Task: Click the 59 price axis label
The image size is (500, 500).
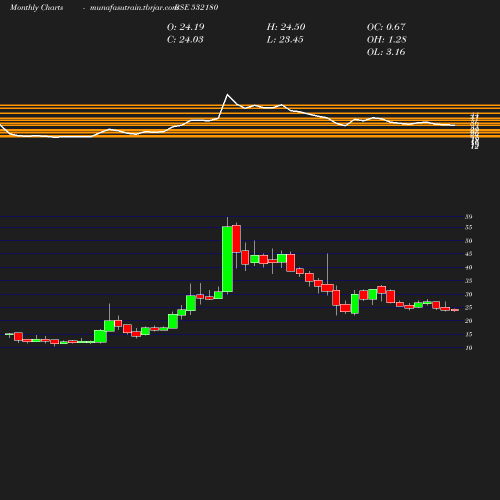Action: 469,217
